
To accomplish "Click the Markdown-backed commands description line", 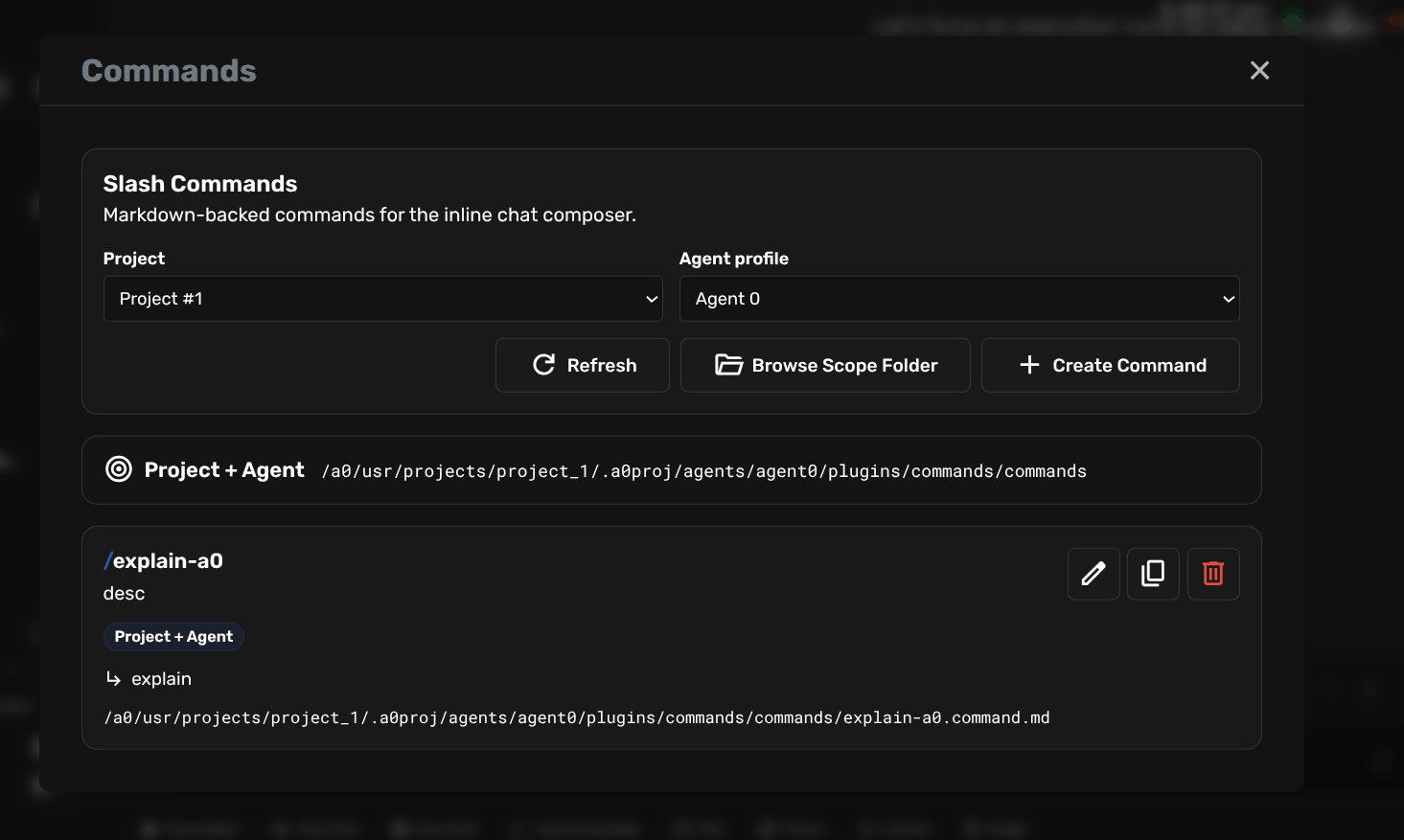I will [370, 215].
